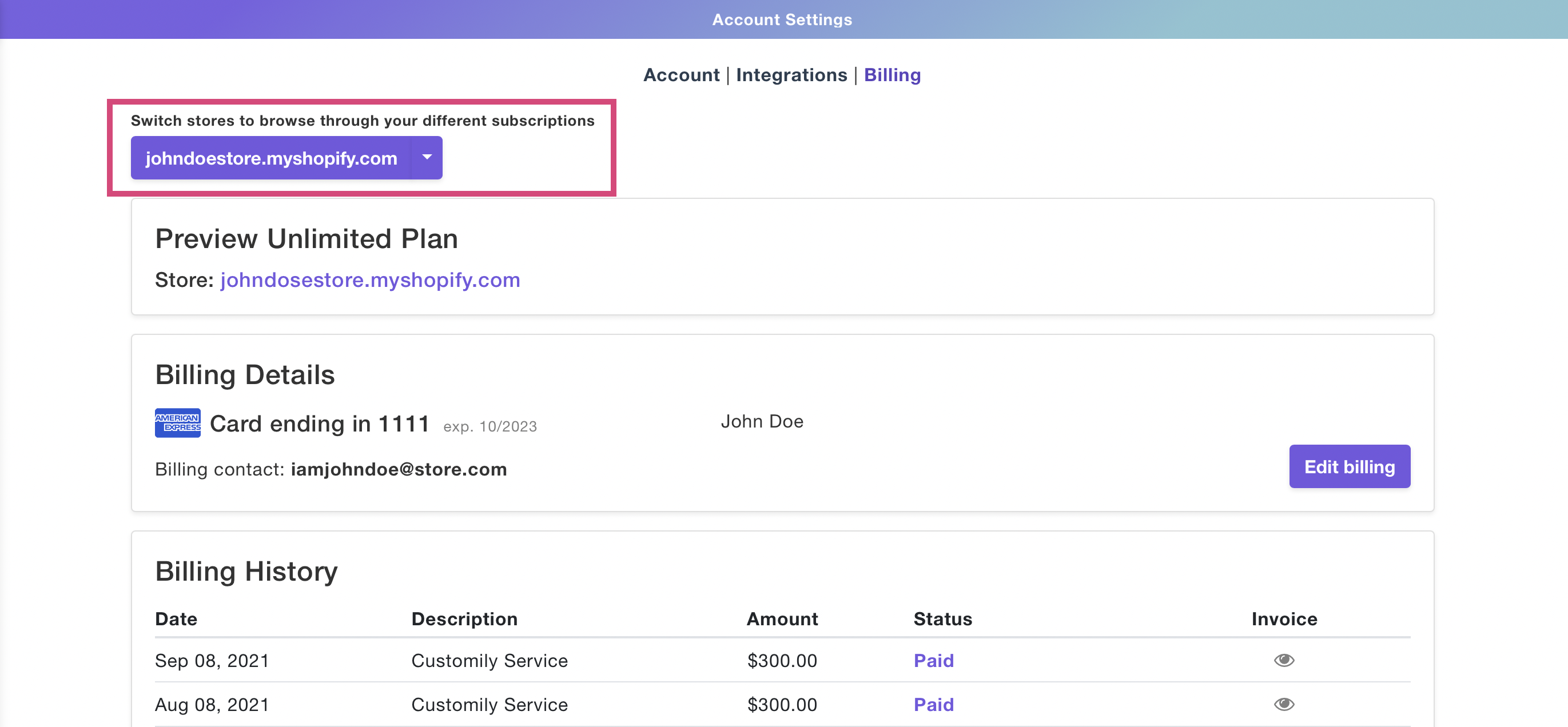Click Customily Service in Aug 08 row

489,704
